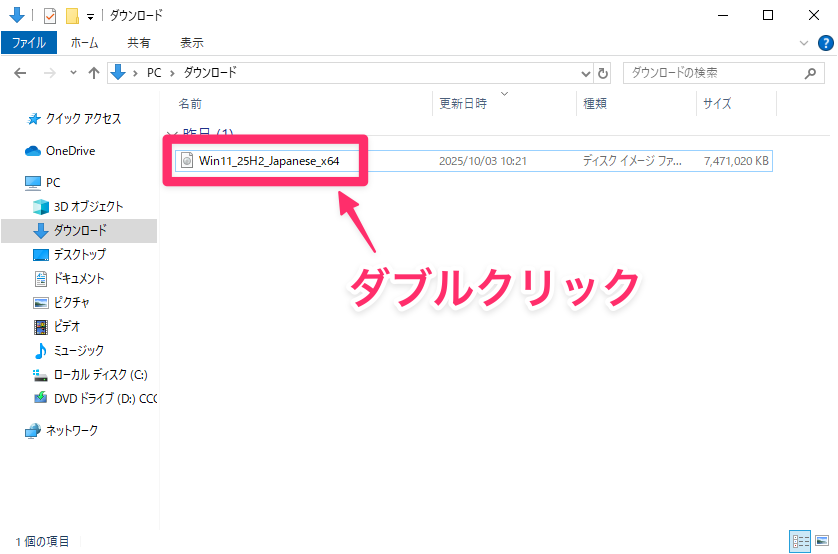Sort by 更新日時 column header
This screenshot has width=838, height=554.
pyautogui.click(x=463, y=103)
